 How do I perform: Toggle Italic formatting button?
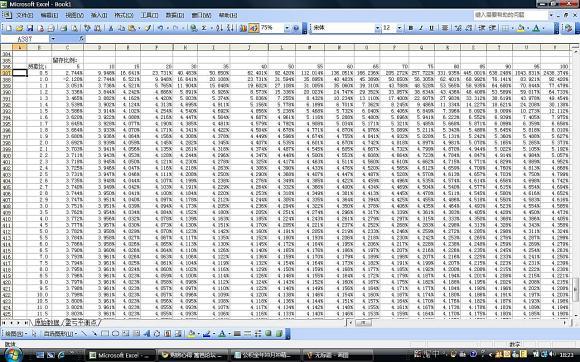[421, 28]
